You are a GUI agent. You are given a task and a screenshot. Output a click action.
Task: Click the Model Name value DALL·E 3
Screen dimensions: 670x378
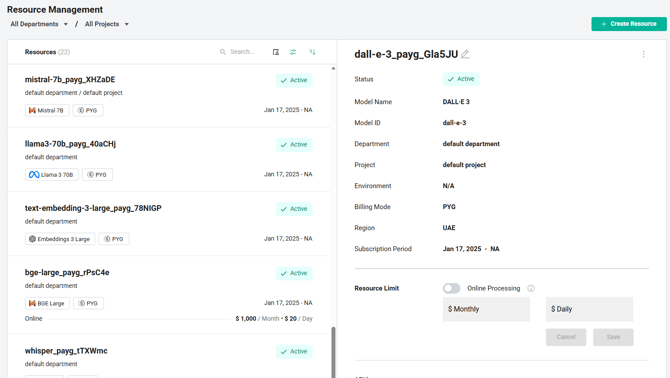click(x=456, y=102)
